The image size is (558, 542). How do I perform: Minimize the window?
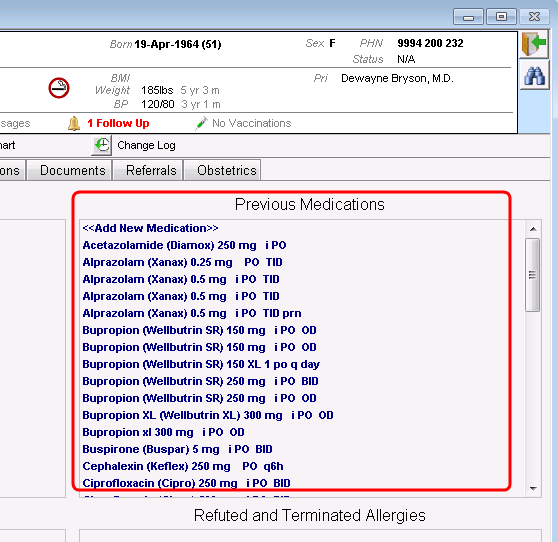coord(468,17)
